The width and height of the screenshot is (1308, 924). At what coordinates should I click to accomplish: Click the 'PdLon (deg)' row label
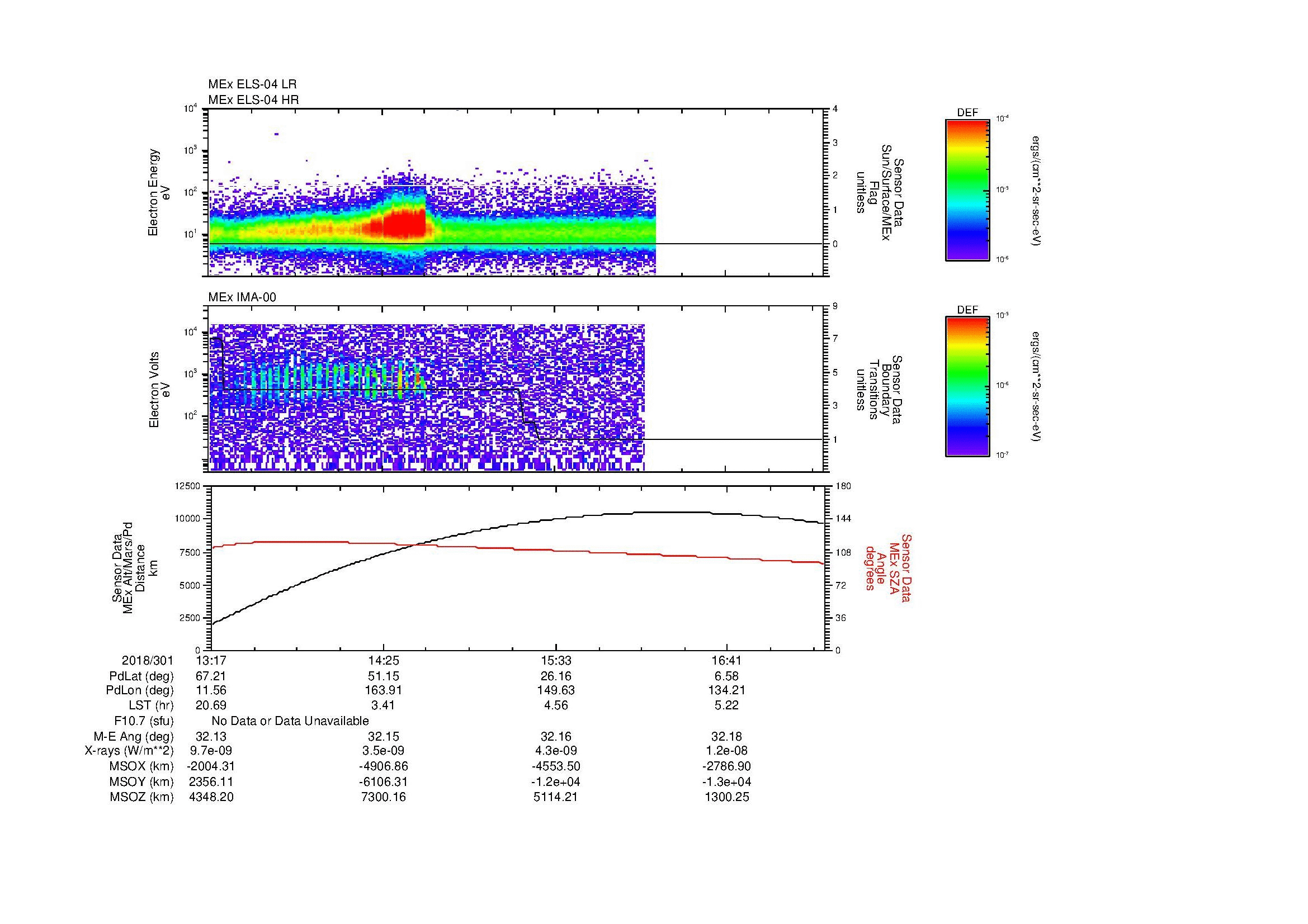click(x=140, y=690)
